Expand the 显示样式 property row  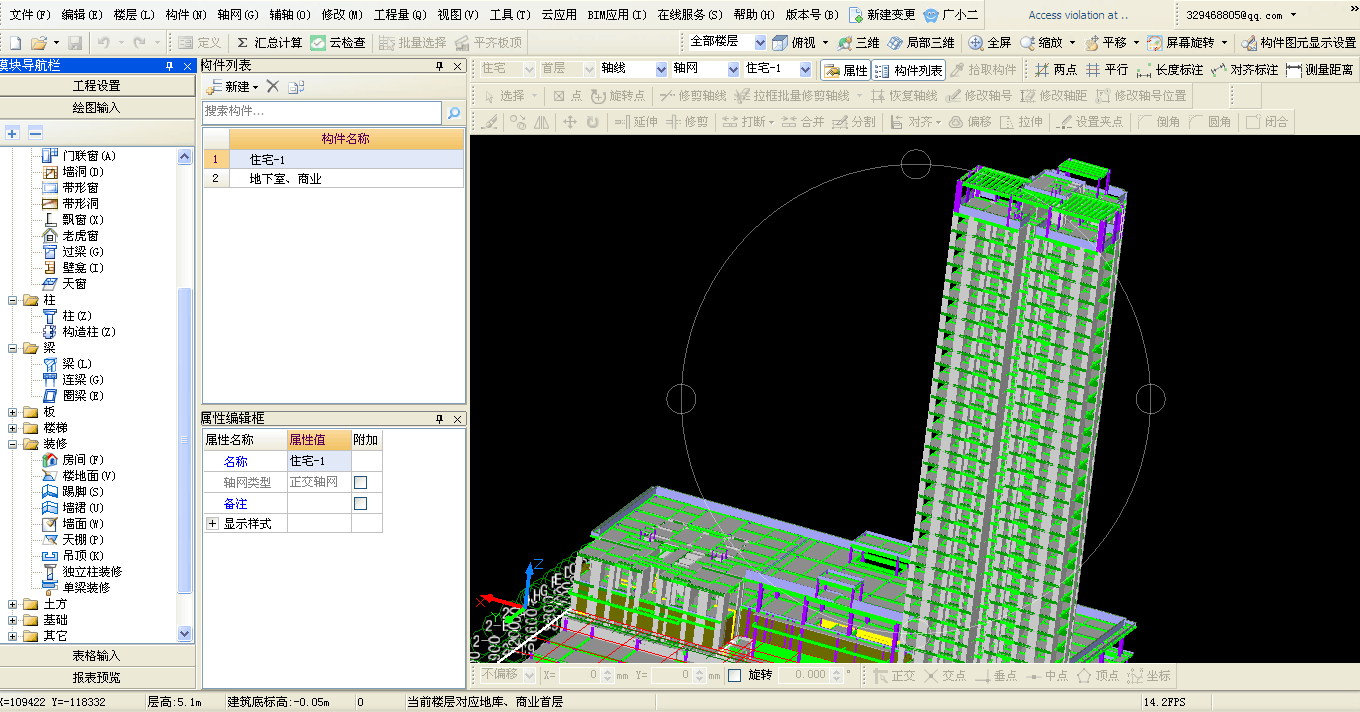coord(212,524)
